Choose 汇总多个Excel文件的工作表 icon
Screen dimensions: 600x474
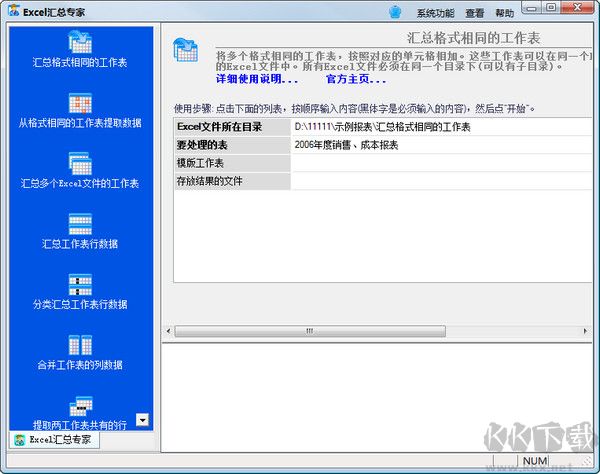[80, 163]
